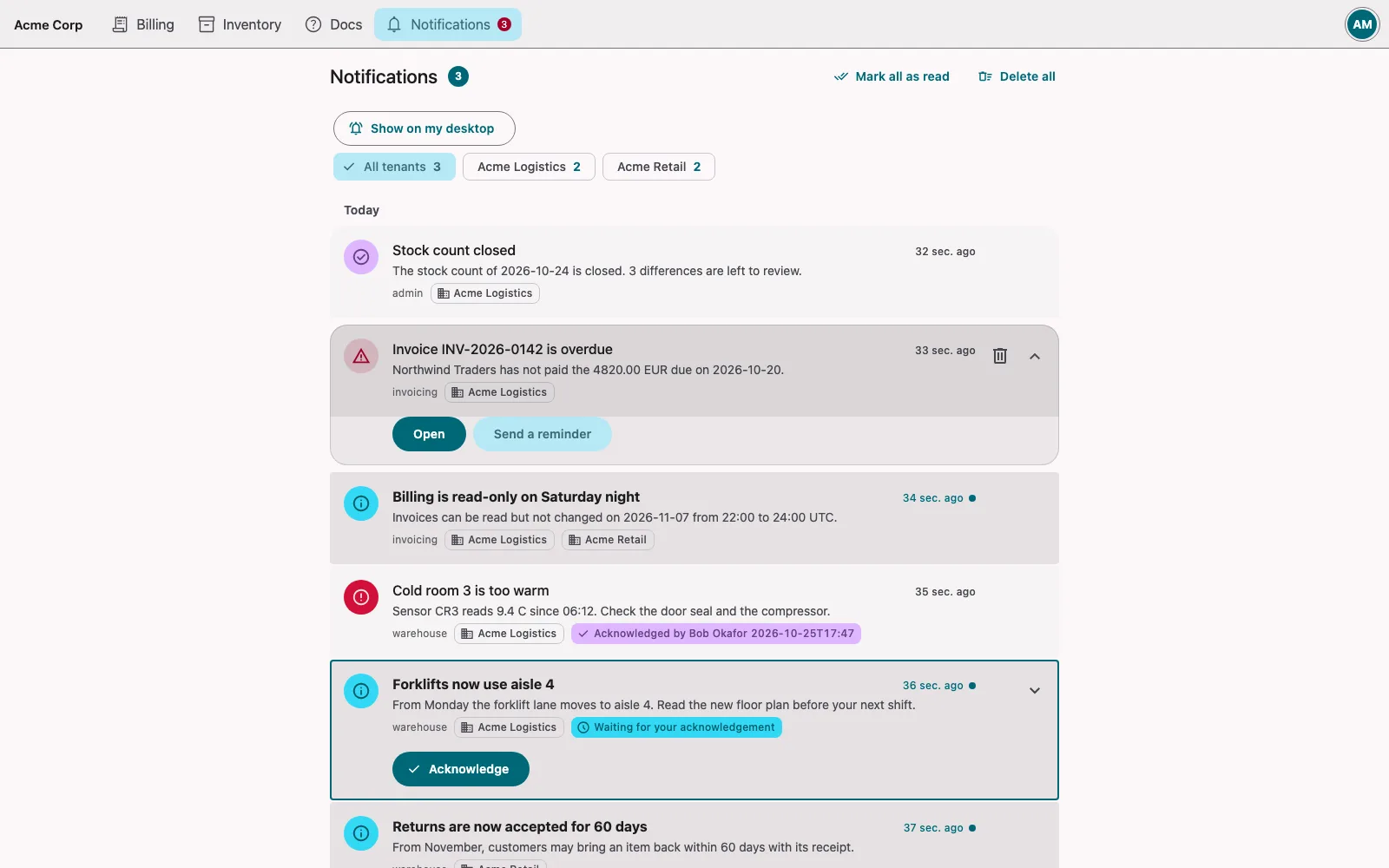Click Acme Logistics tag on Stock count closed
Image resolution: width=1389 pixels, height=868 pixels.
click(x=485, y=293)
